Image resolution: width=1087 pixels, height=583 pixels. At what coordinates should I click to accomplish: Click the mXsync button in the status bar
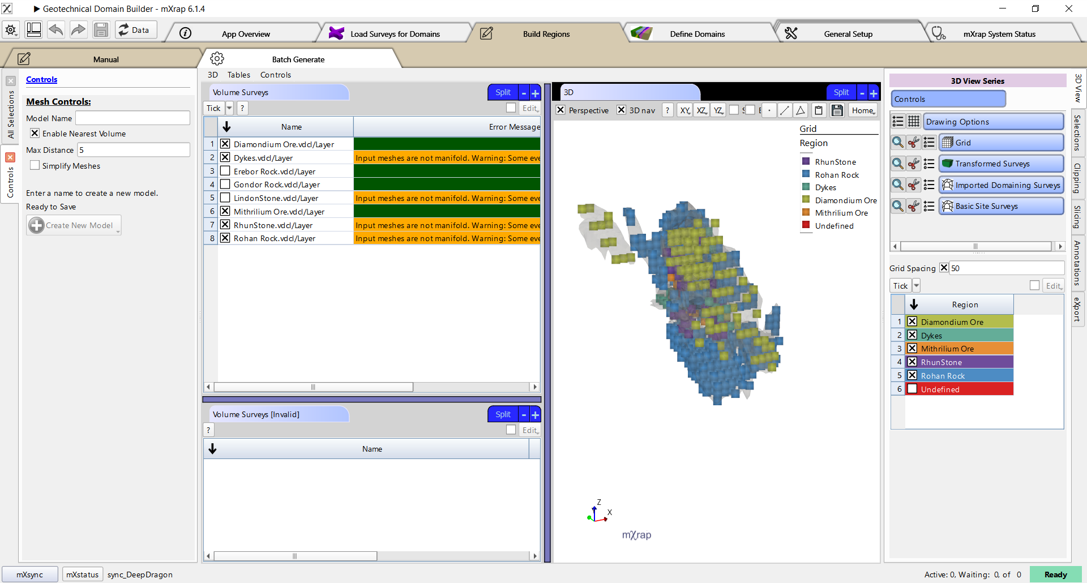(x=30, y=575)
